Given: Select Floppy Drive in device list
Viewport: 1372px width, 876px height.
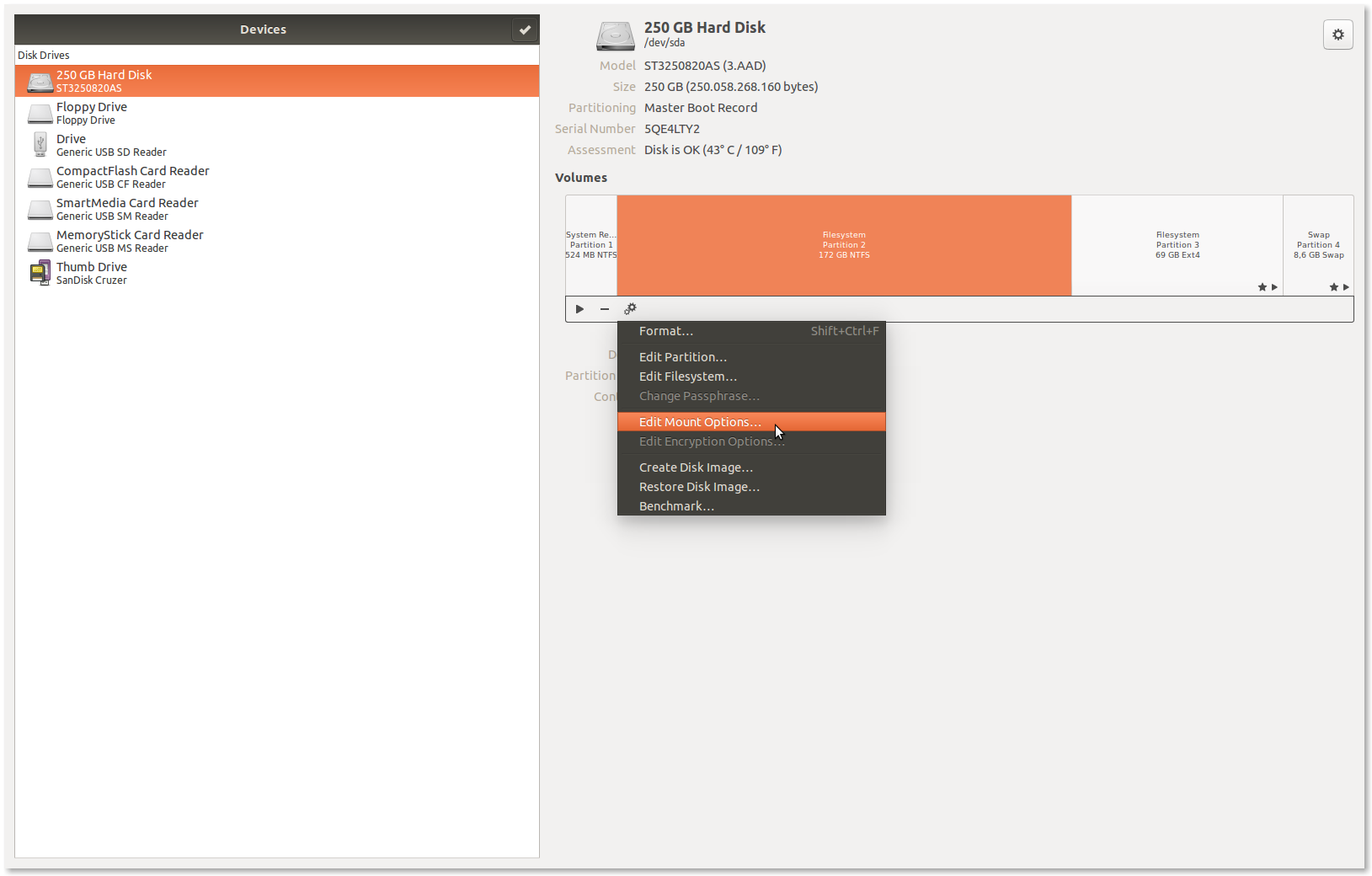Looking at the screenshot, I should [x=277, y=113].
